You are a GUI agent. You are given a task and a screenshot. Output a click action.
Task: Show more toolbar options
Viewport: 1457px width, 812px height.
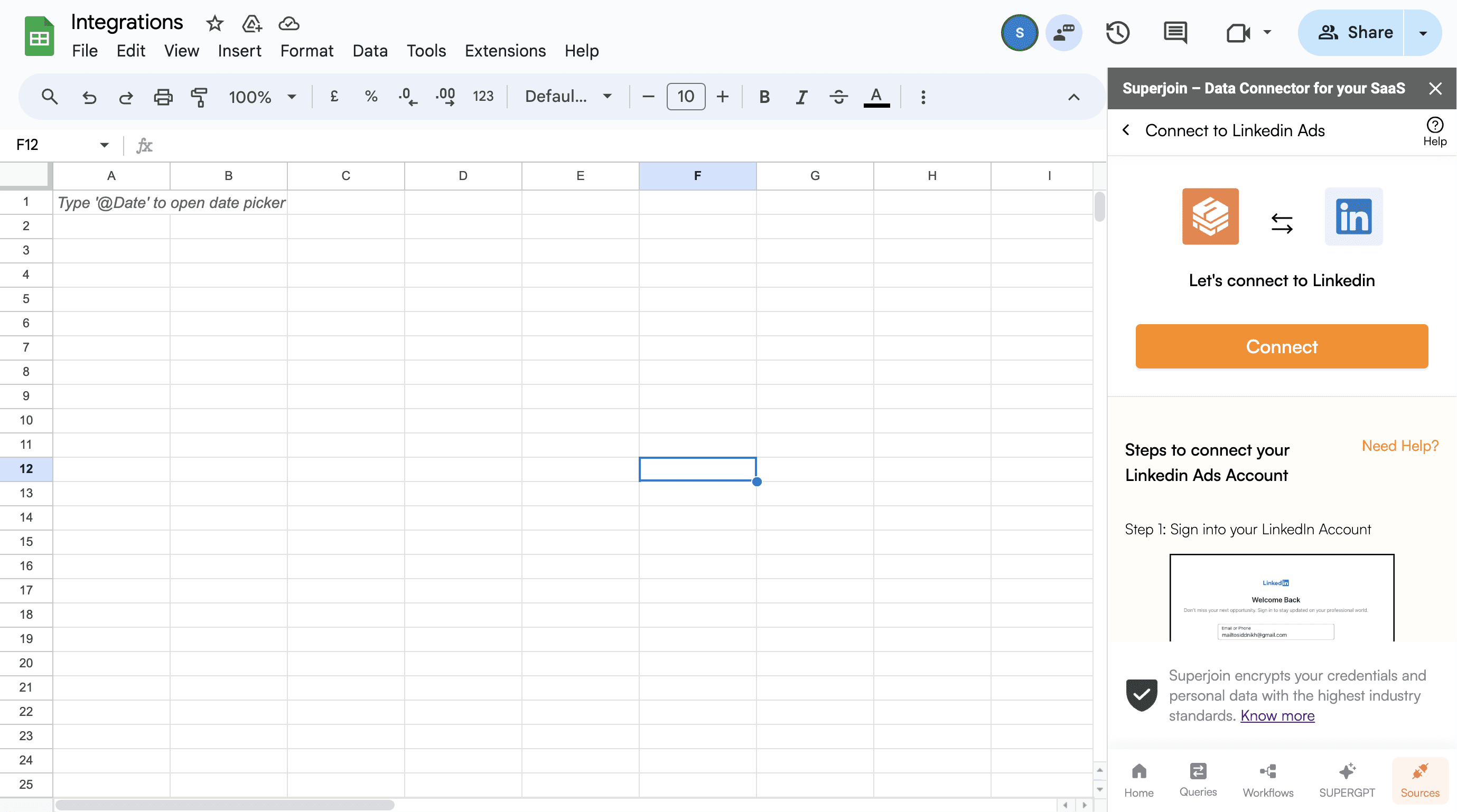pyautogui.click(x=923, y=97)
